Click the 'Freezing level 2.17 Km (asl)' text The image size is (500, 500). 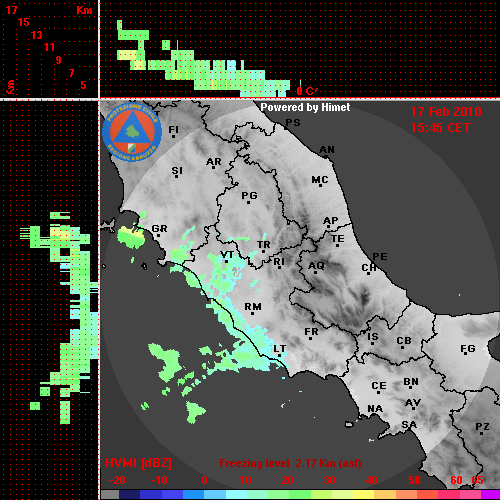(x=290, y=463)
